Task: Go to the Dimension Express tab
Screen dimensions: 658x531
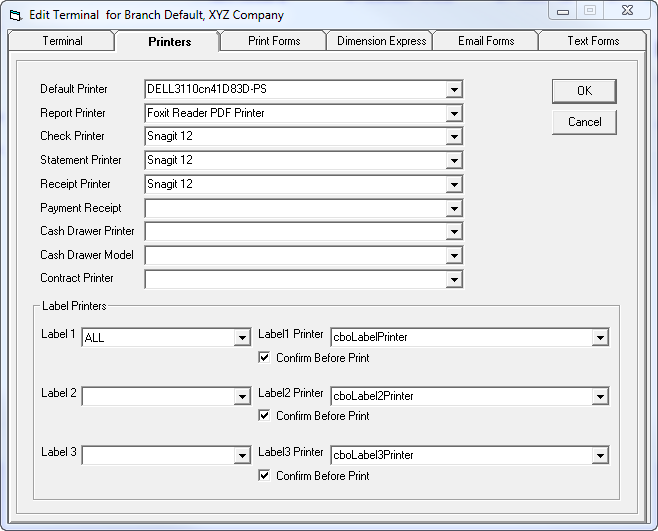Action: pyautogui.click(x=381, y=41)
